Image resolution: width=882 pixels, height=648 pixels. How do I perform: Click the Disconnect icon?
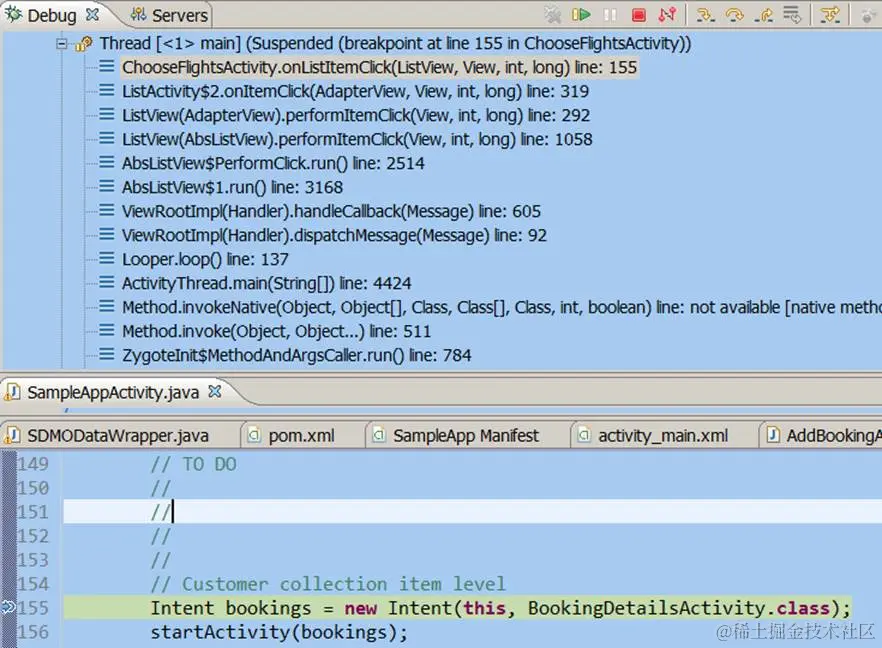[667, 15]
